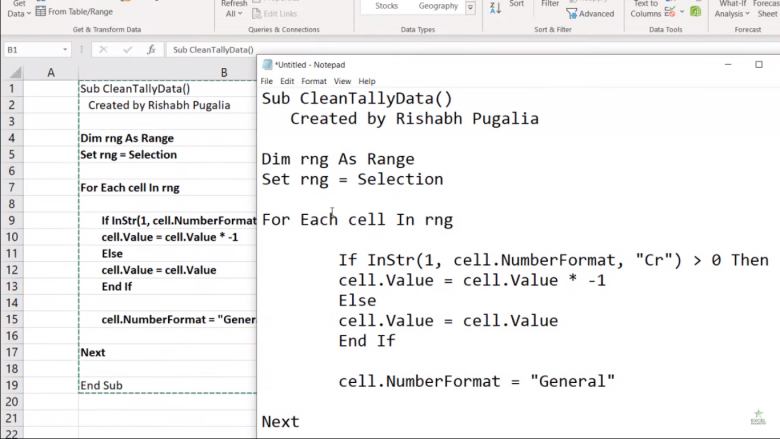Click the Select All corner triangle
The height and width of the screenshot is (439, 780).
click(x=11, y=73)
